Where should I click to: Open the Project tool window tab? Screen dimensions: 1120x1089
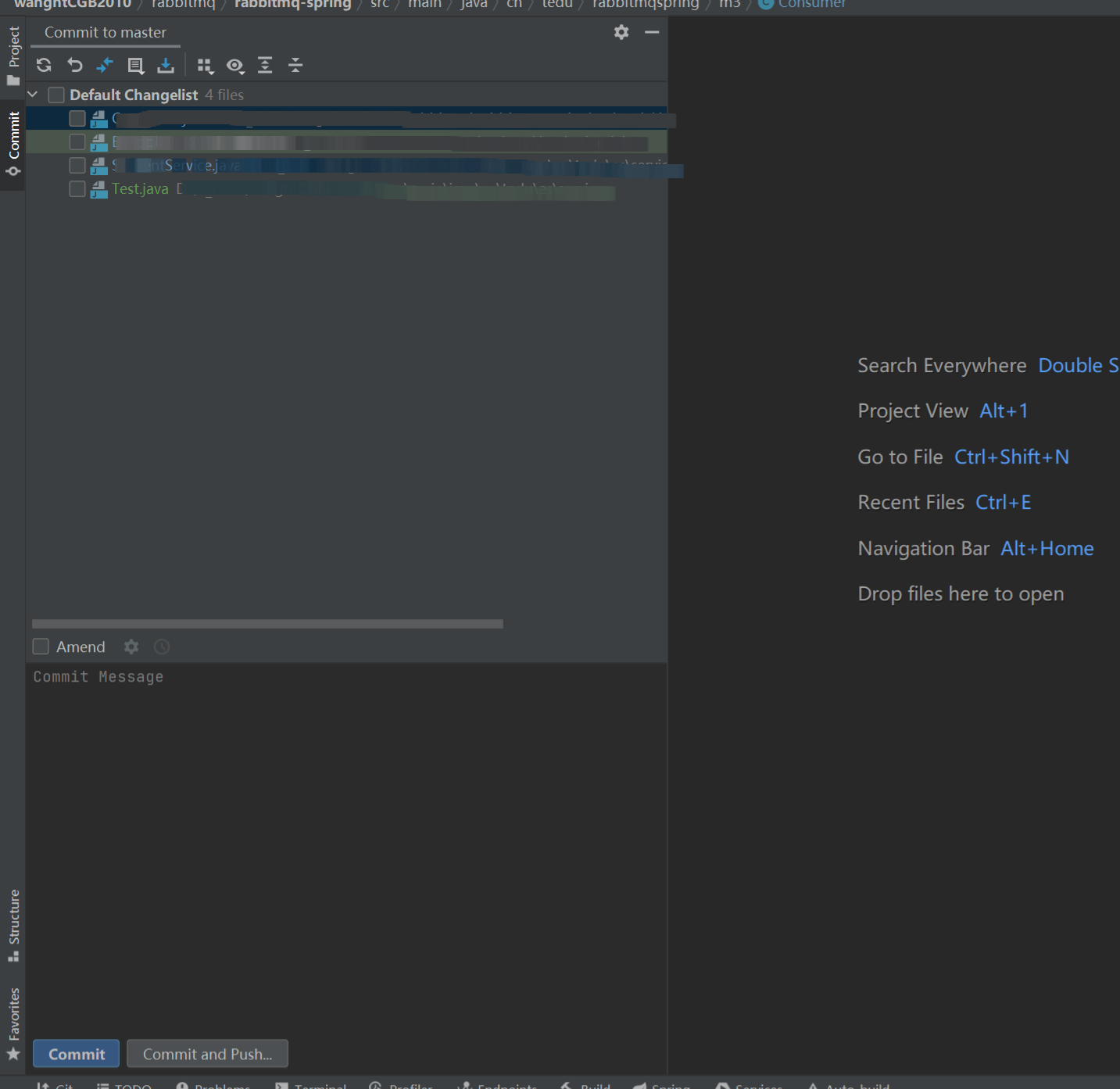coord(13,56)
